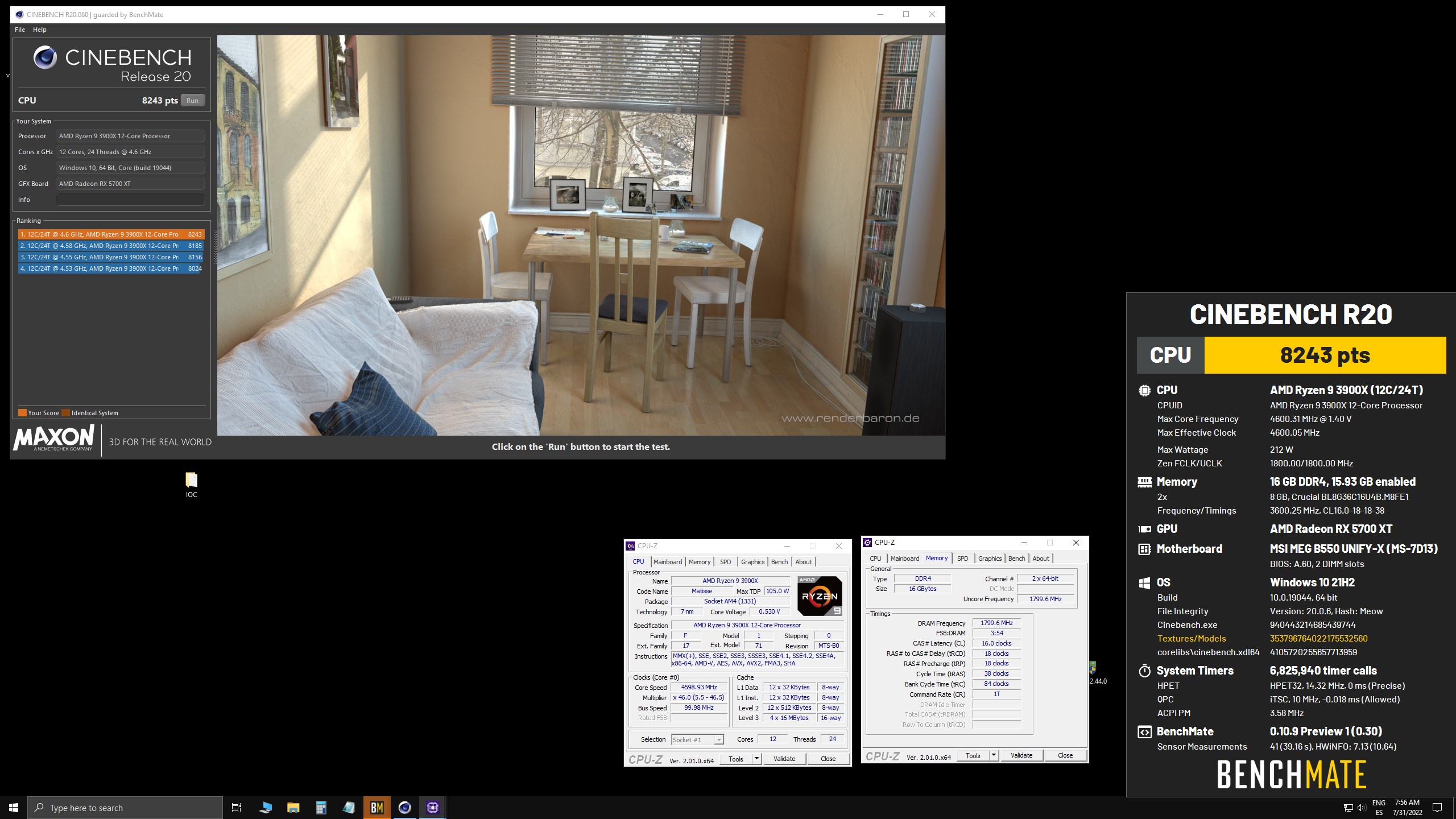Click the DRAM Frequency value 1799.6 MHz
This screenshot has height=819, width=1456.
[x=996, y=623]
